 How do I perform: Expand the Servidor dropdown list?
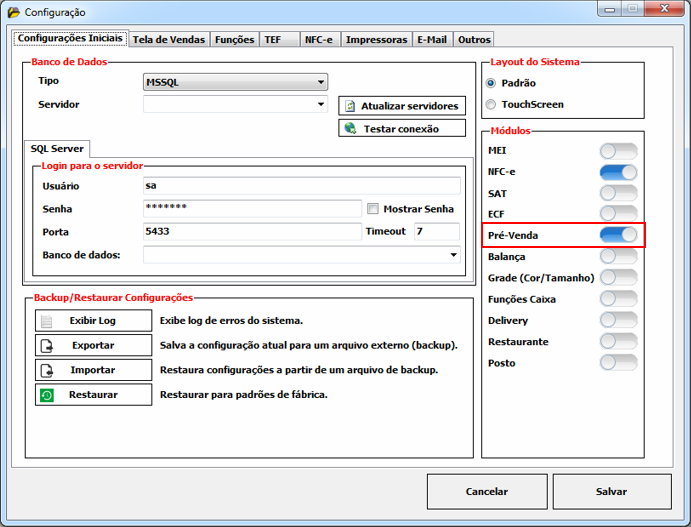[x=320, y=104]
